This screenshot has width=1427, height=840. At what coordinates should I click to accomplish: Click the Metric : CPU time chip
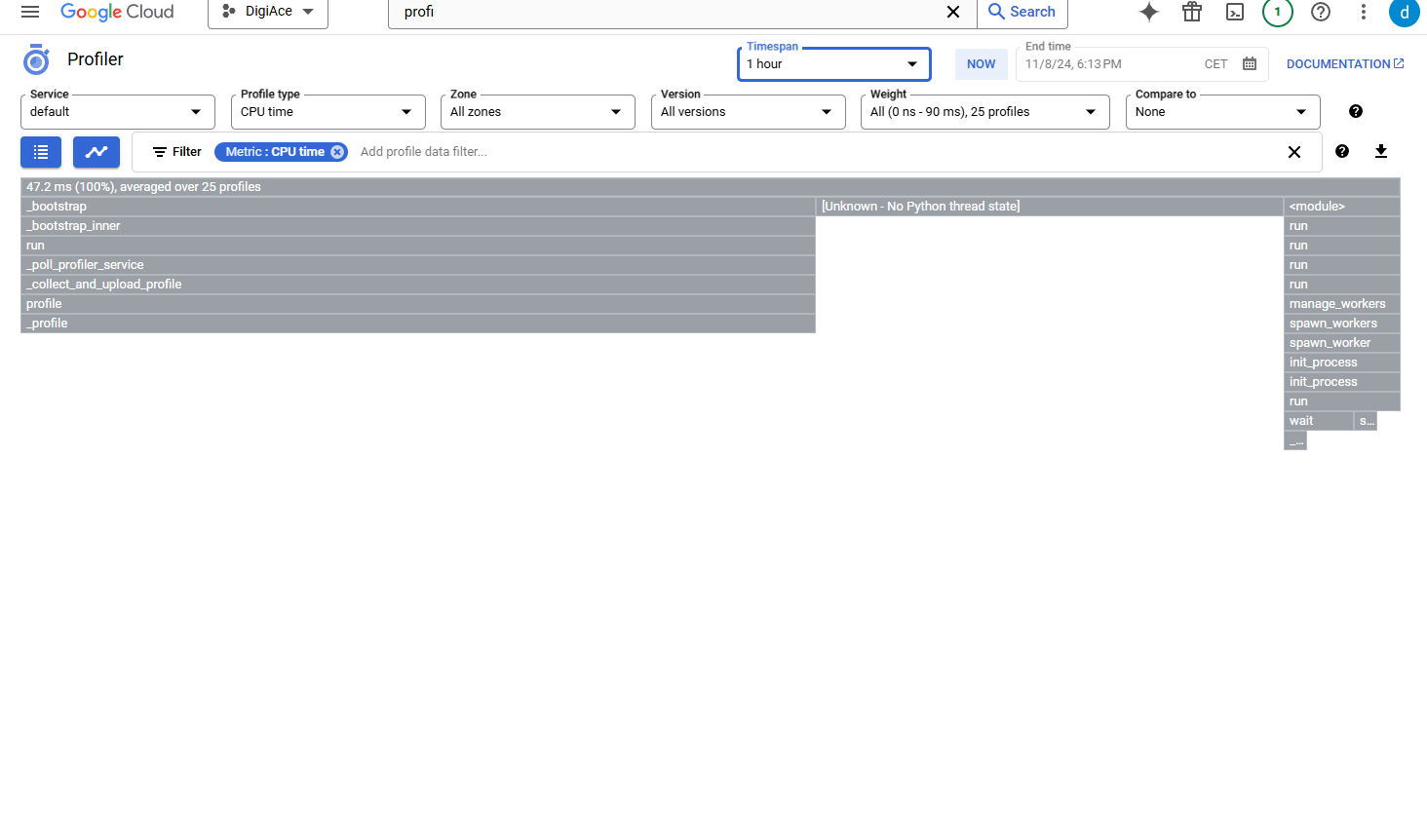[275, 152]
